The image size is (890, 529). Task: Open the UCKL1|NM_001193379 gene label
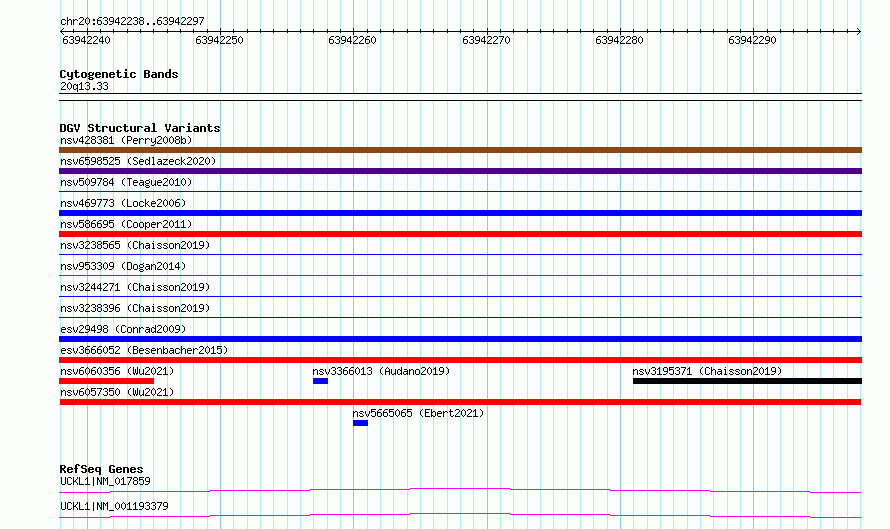pyautogui.click(x=114, y=506)
